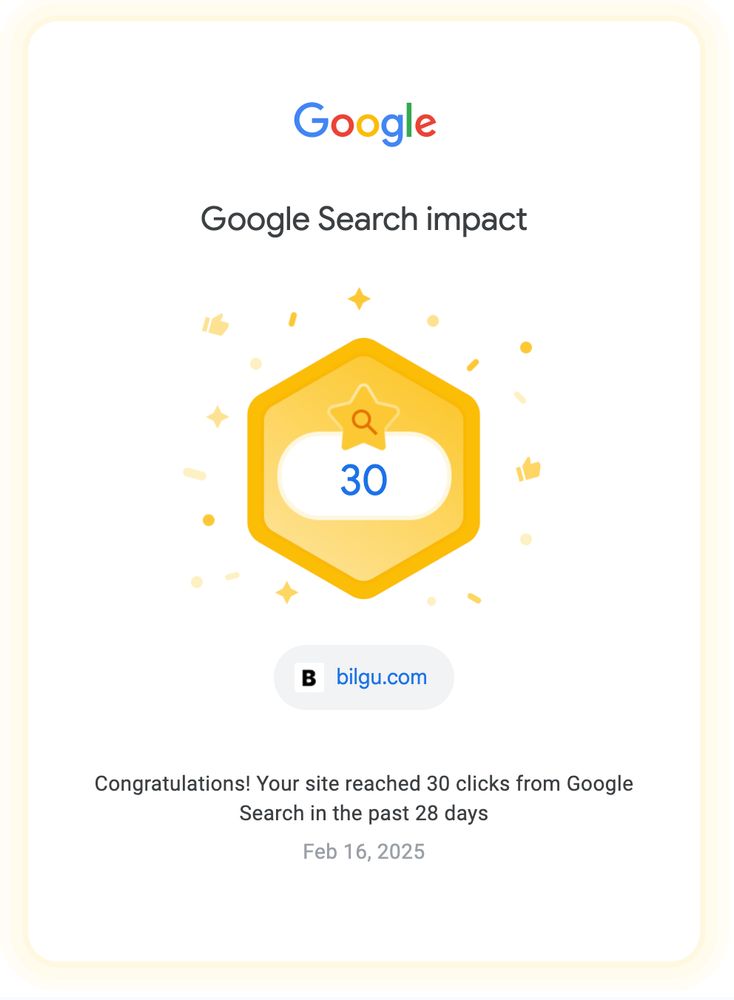
Task: Click the words 'Search in the past 28 days'
Action: click(363, 813)
